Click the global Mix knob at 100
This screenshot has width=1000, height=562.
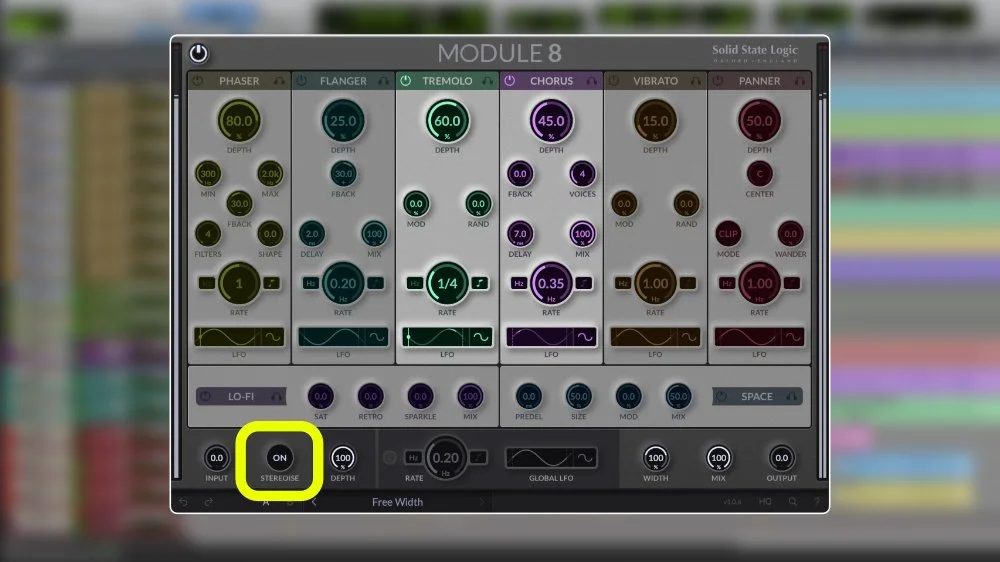pyautogui.click(x=718, y=457)
